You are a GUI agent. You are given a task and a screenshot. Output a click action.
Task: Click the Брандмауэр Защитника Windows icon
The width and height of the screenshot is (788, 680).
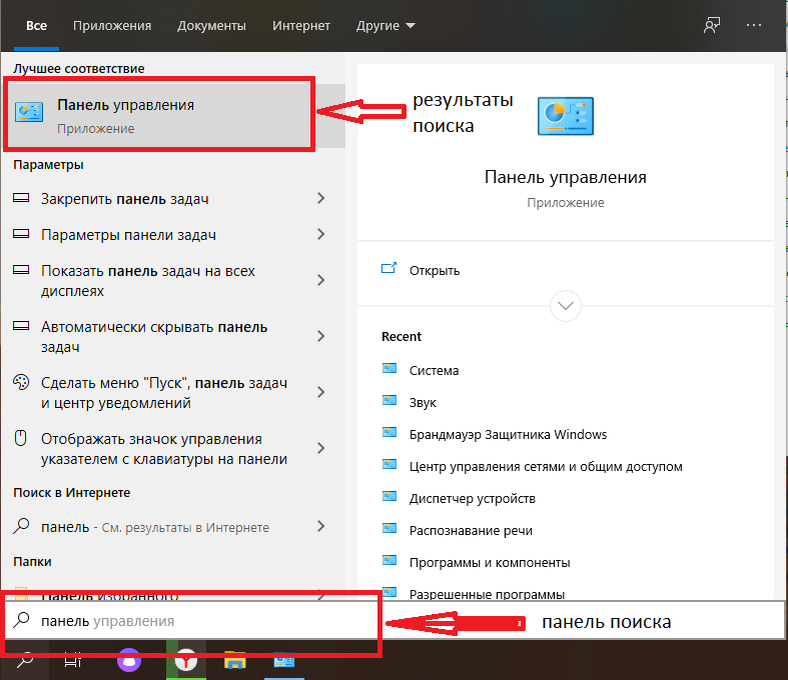[389, 433]
